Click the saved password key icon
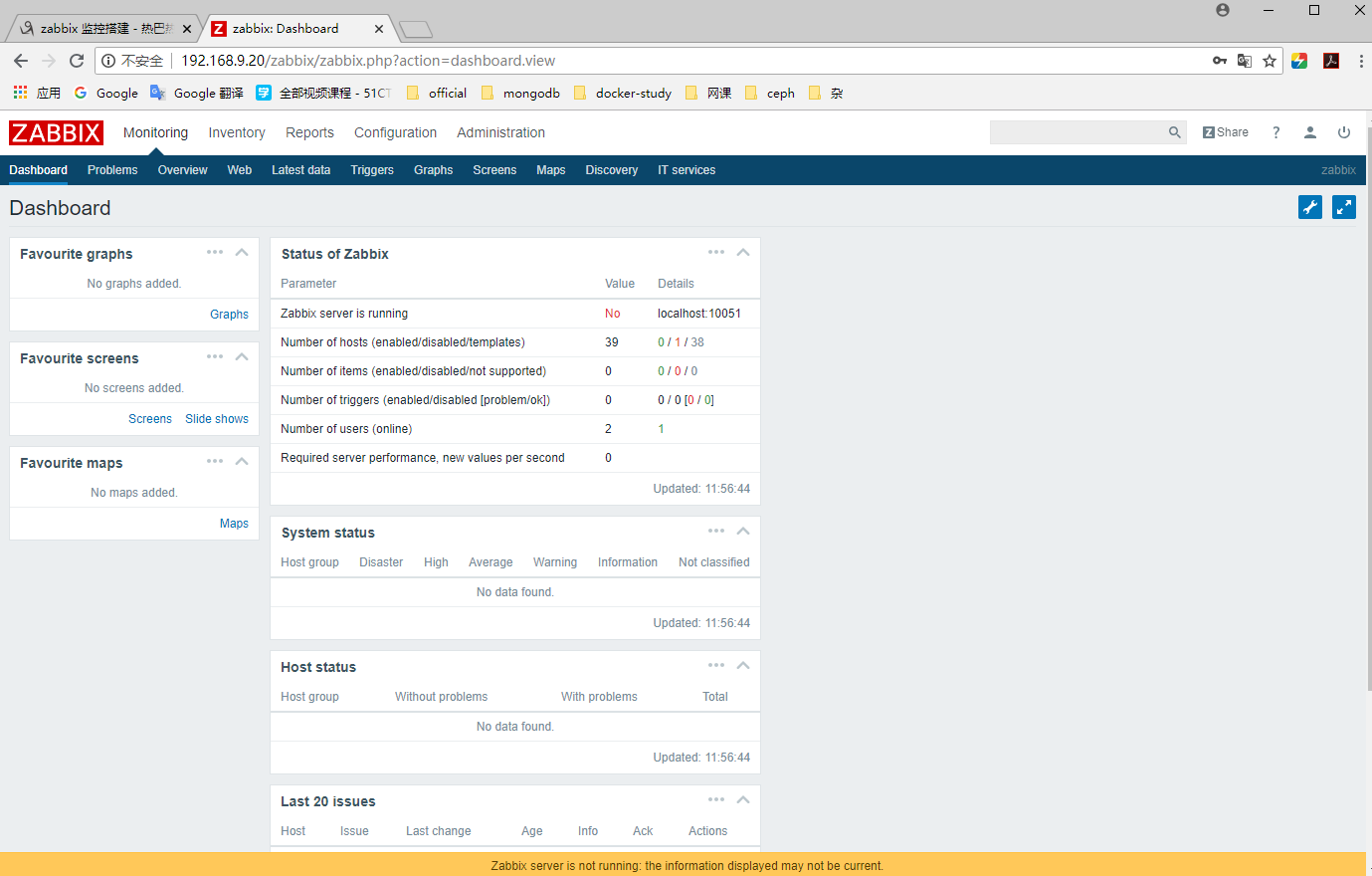This screenshot has width=1372, height=876. click(x=1220, y=61)
